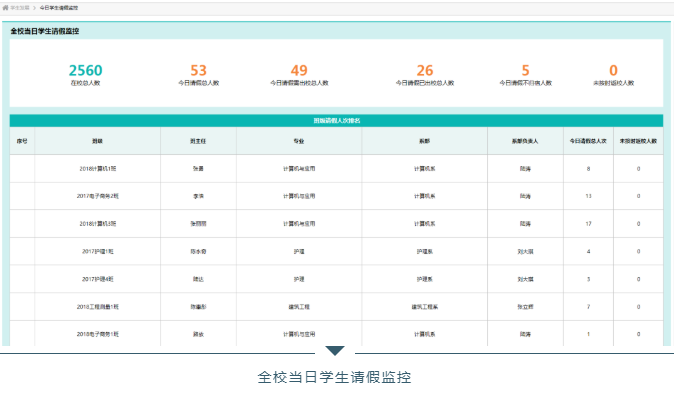Click the 计算机与应用 major in 2018计算机1班 row
The height and width of the screenshot is (397, 676).
click(299, 169)
